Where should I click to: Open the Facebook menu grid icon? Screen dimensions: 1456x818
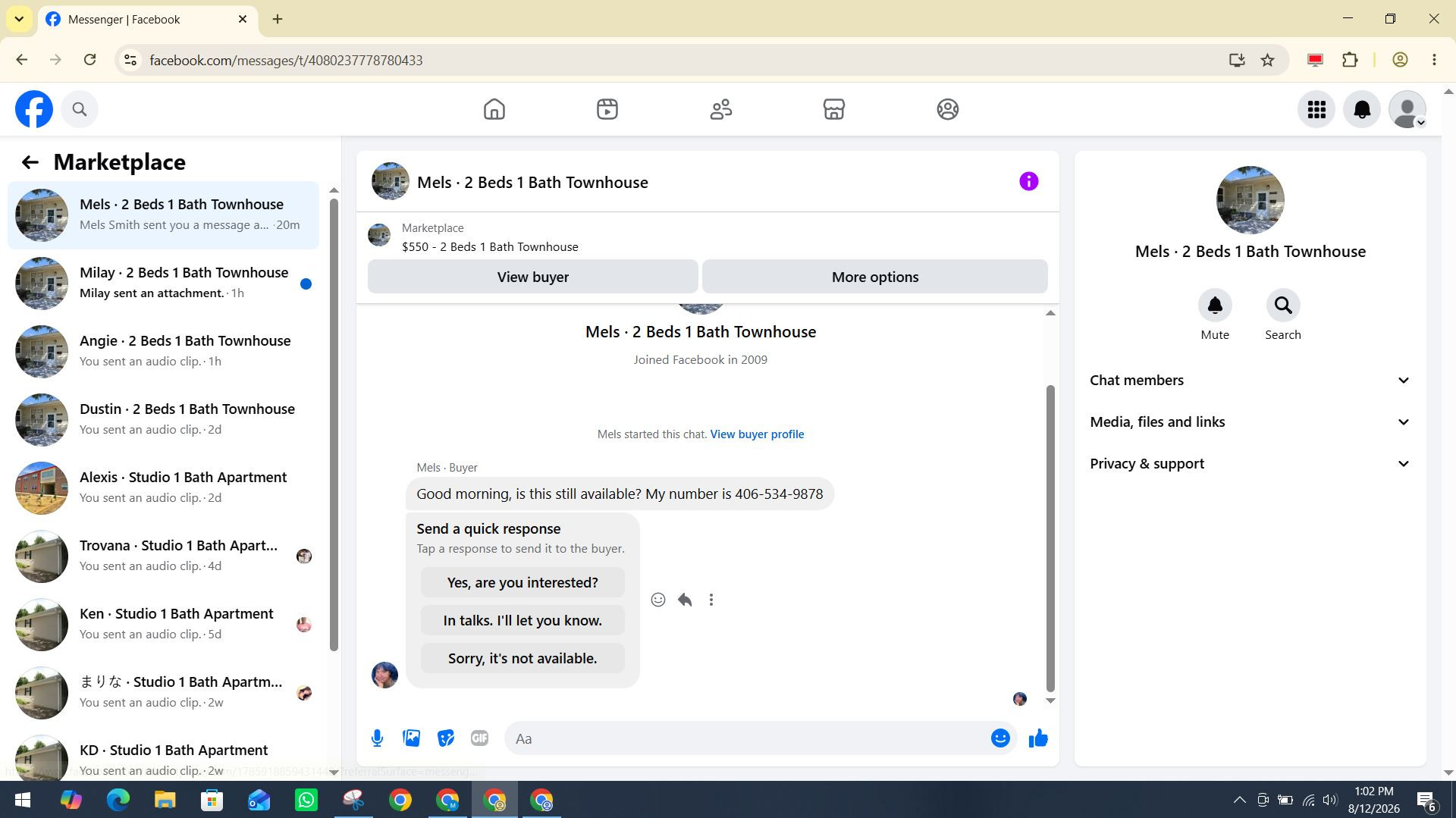[1316, 109]
